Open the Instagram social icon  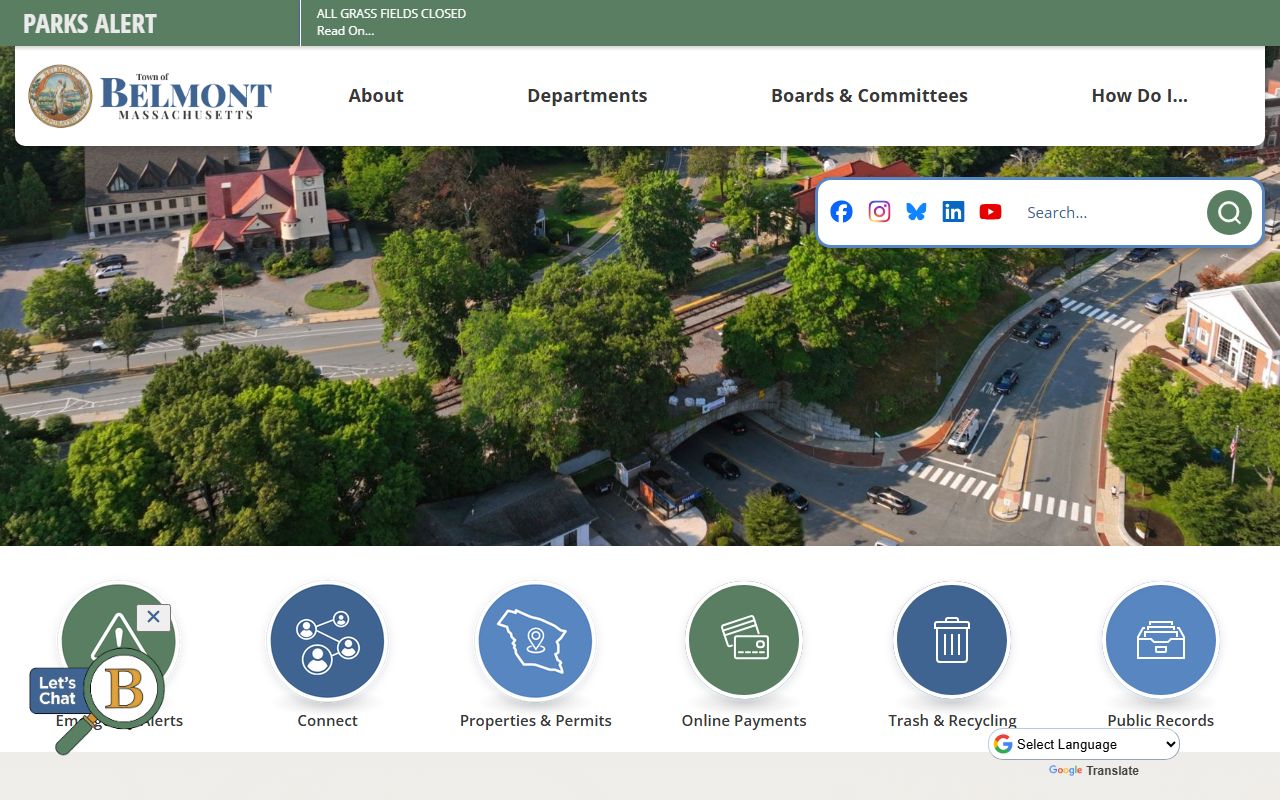(879, 212)
